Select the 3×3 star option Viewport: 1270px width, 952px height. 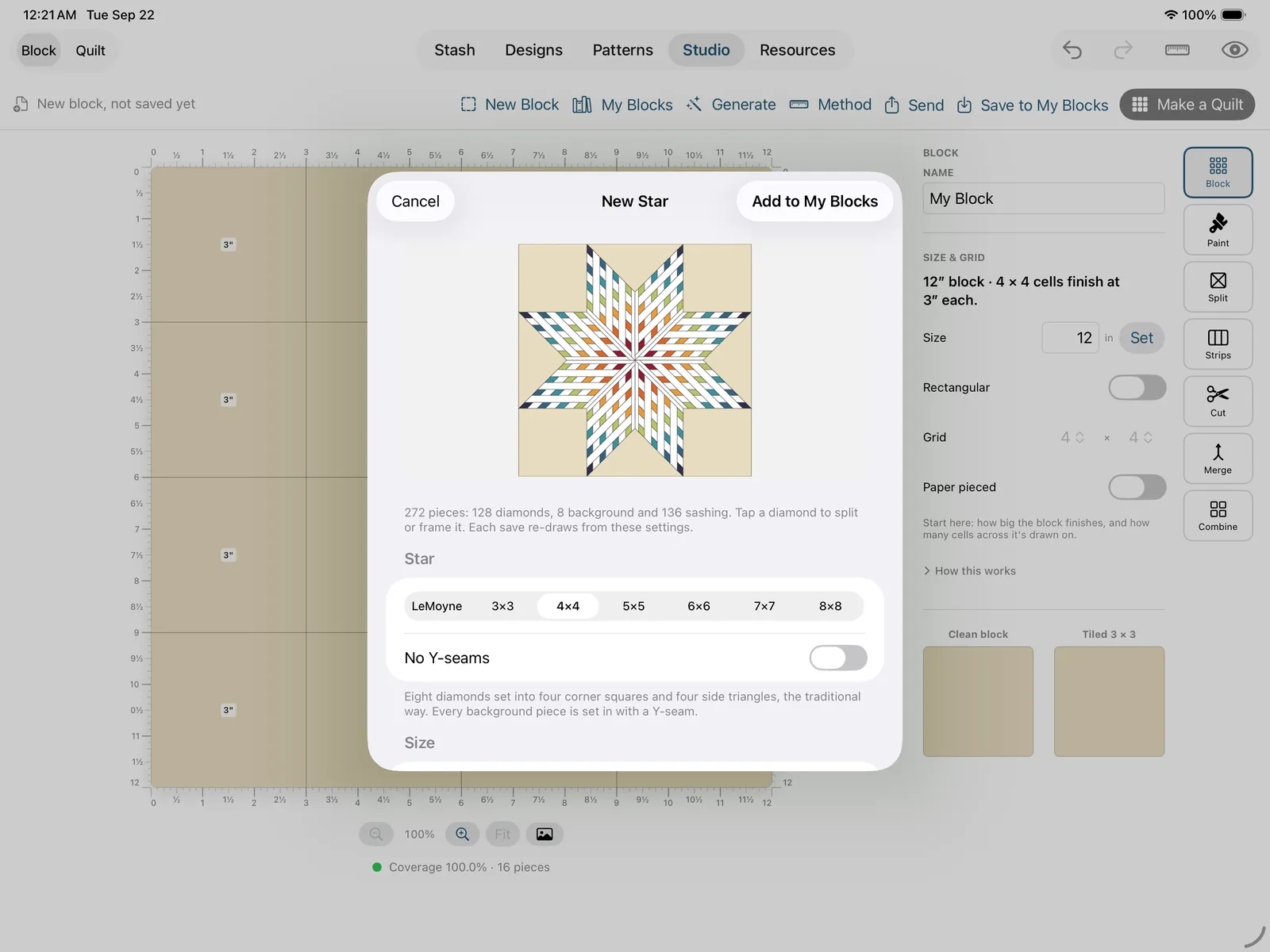(x=502, y=606)
